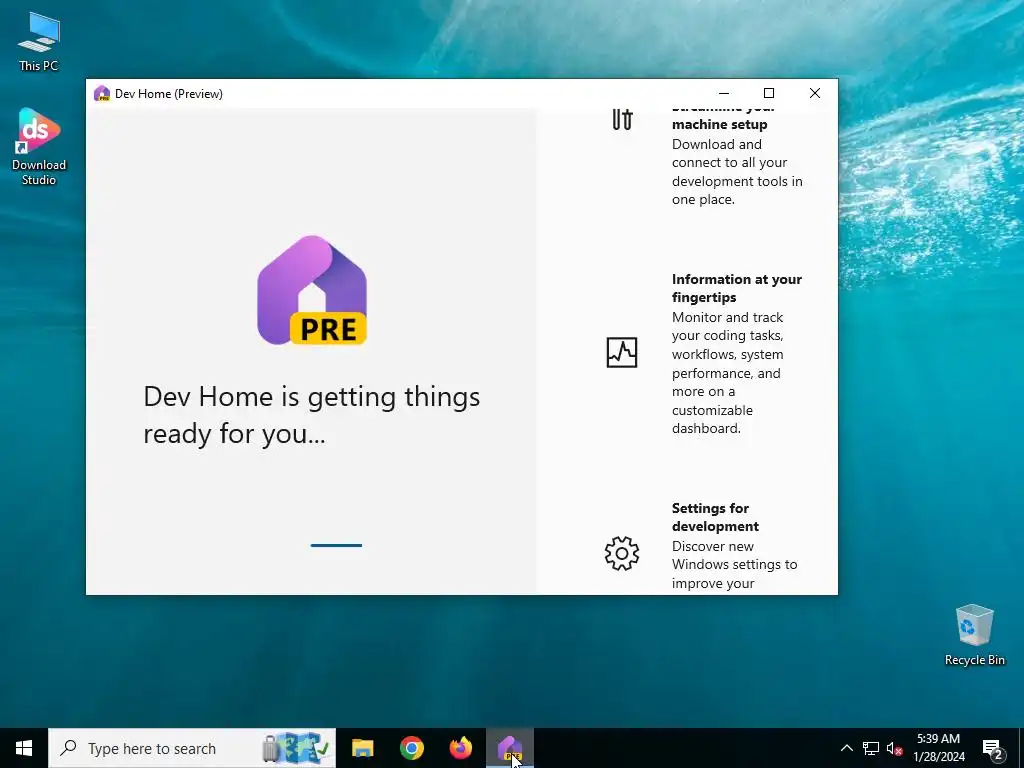The image size is (1024, 768).
Task: Open This PC desktop icon
Action: [39, 42]
